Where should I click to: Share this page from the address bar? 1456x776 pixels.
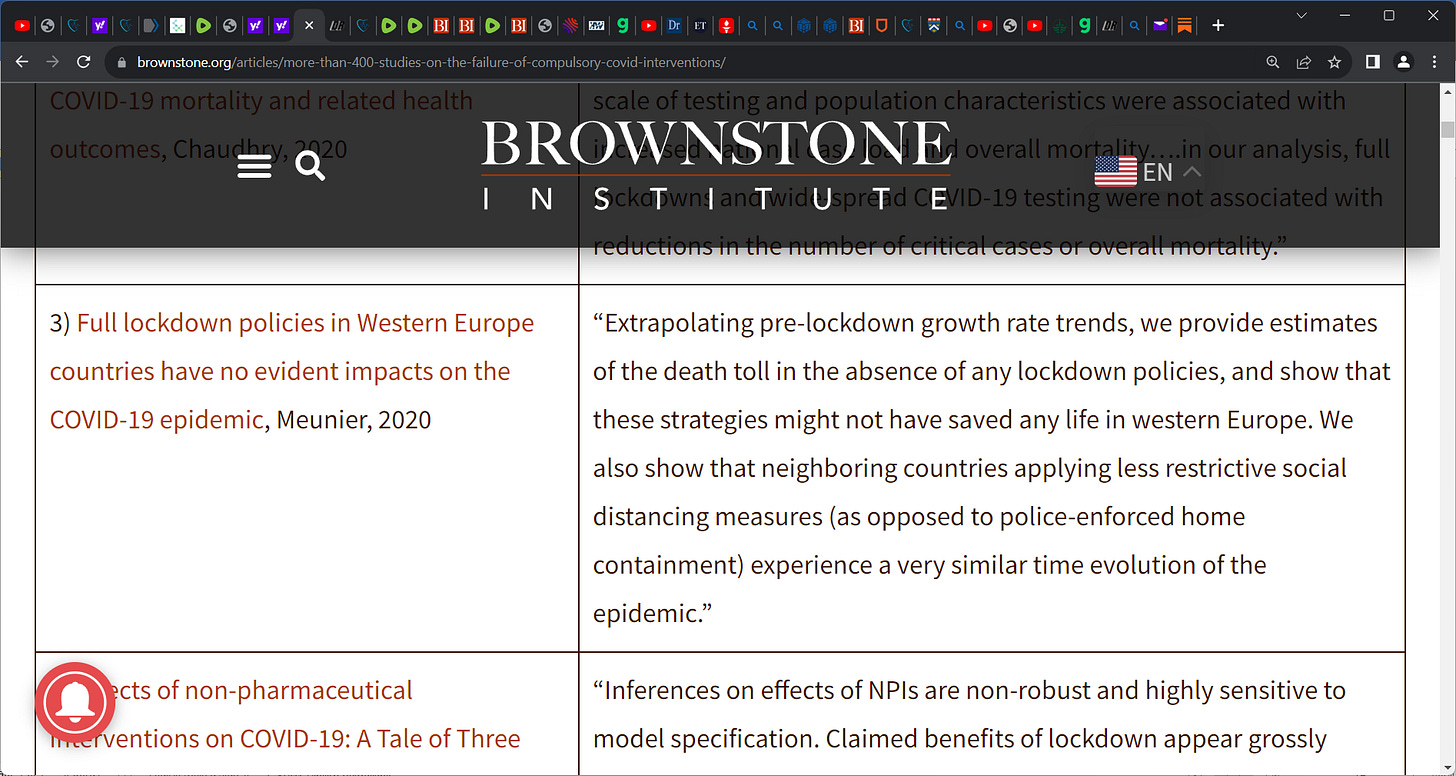(1304, 62)
